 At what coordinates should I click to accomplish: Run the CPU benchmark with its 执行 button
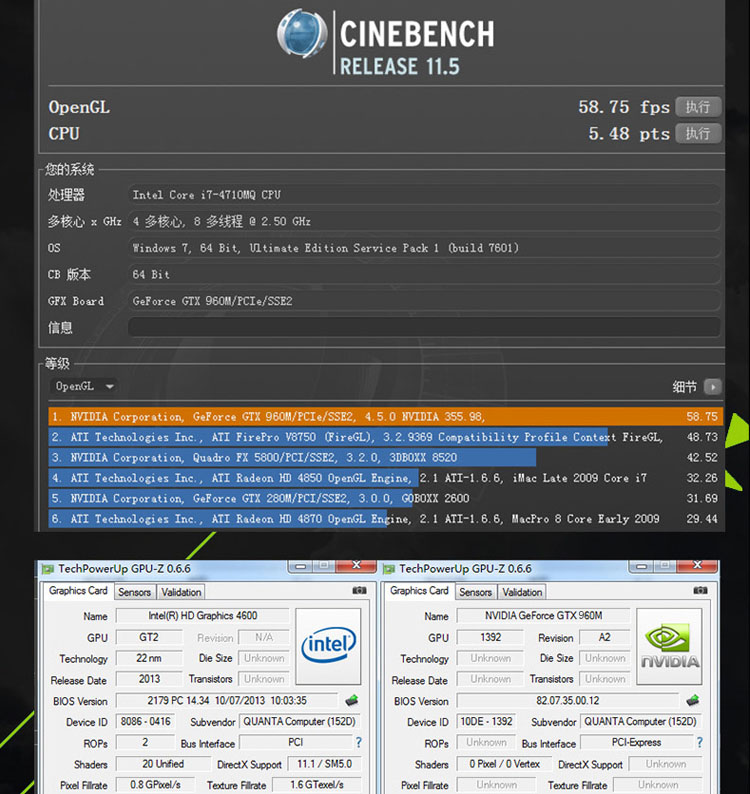click(698, 134)
